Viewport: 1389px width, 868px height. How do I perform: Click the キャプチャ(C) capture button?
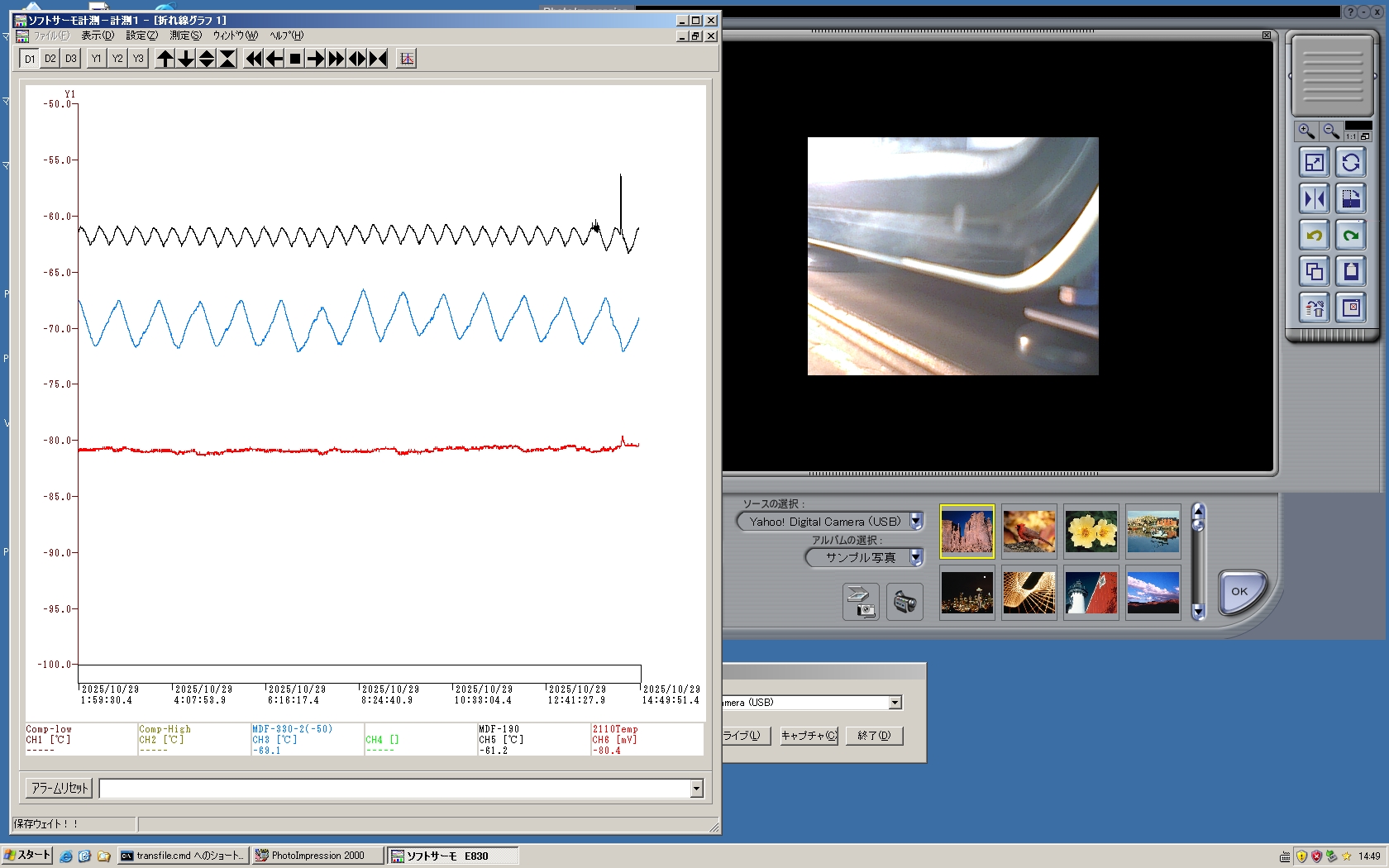tap(809, 736)
